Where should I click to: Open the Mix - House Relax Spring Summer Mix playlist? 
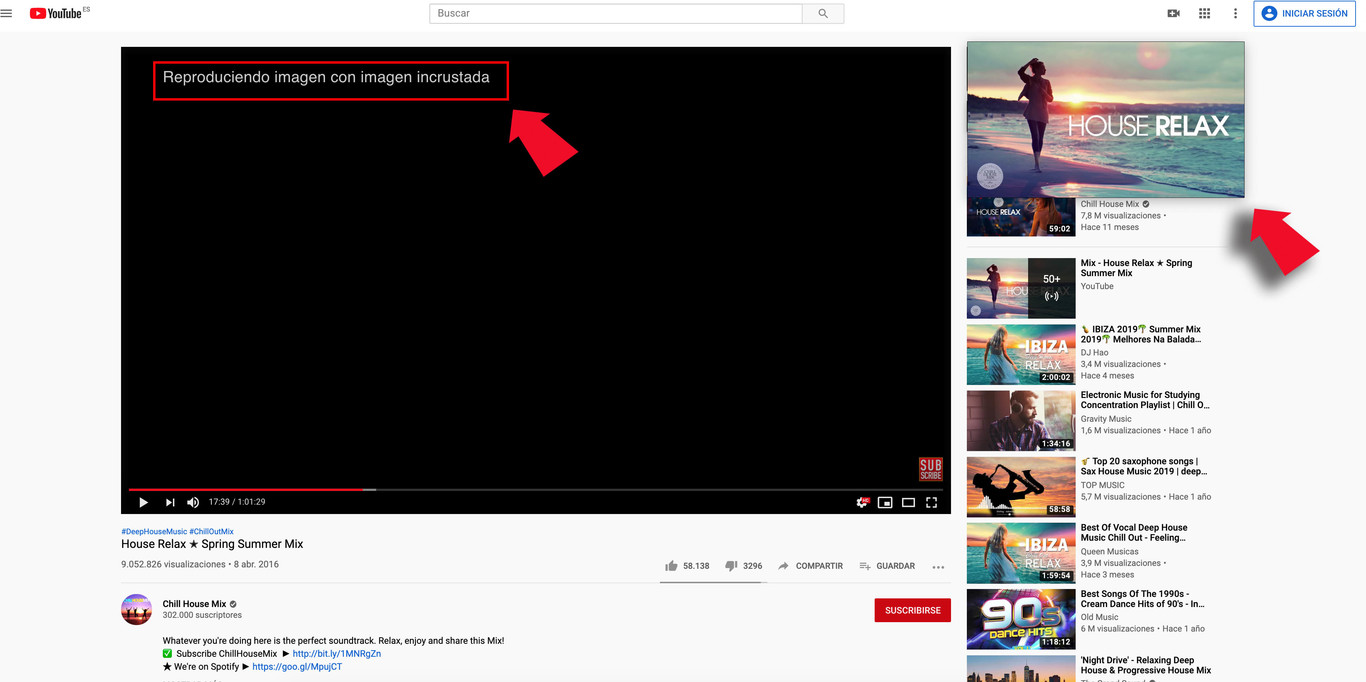[1136, 268]
